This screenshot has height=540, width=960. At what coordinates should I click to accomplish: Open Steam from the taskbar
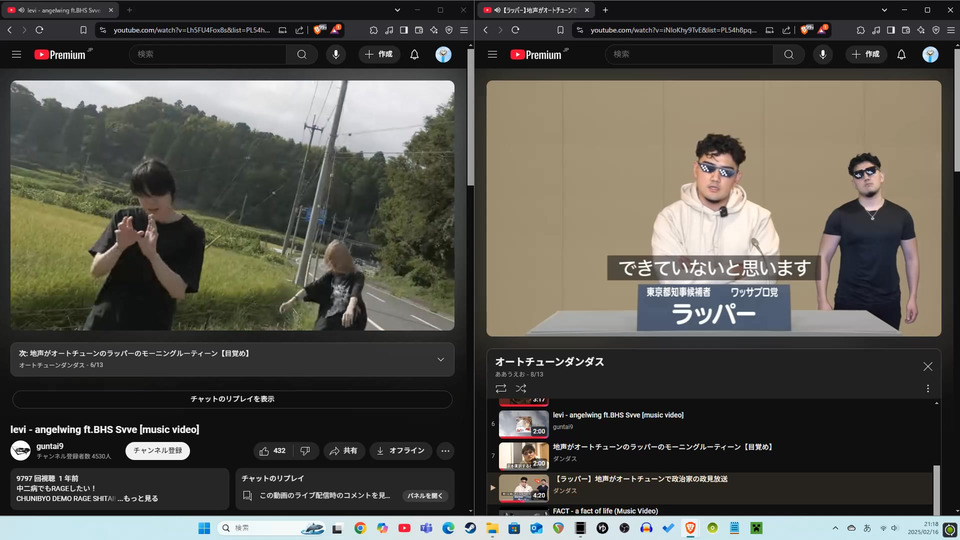pos(470,528)
